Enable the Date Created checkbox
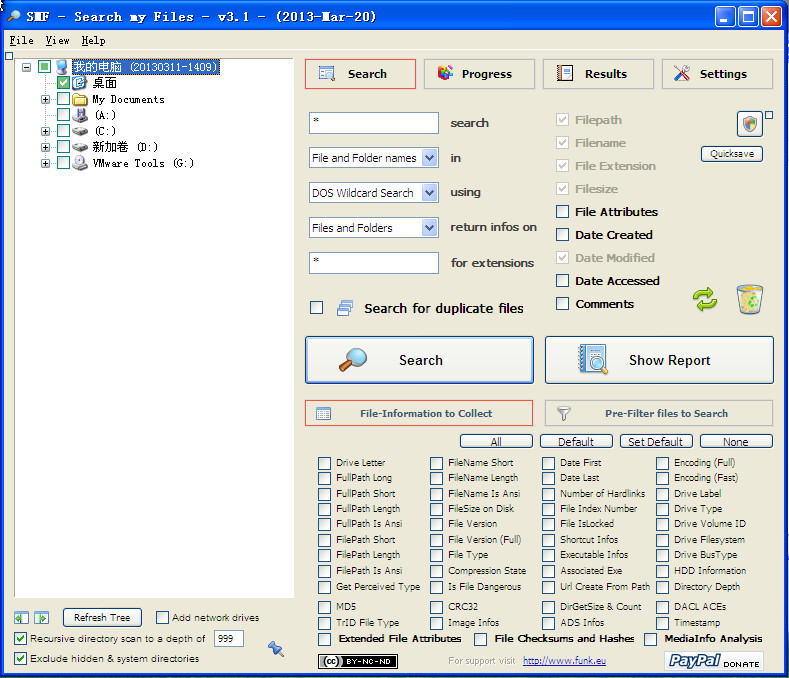This screenshot has width=789, height=678. tap(563, 235)
